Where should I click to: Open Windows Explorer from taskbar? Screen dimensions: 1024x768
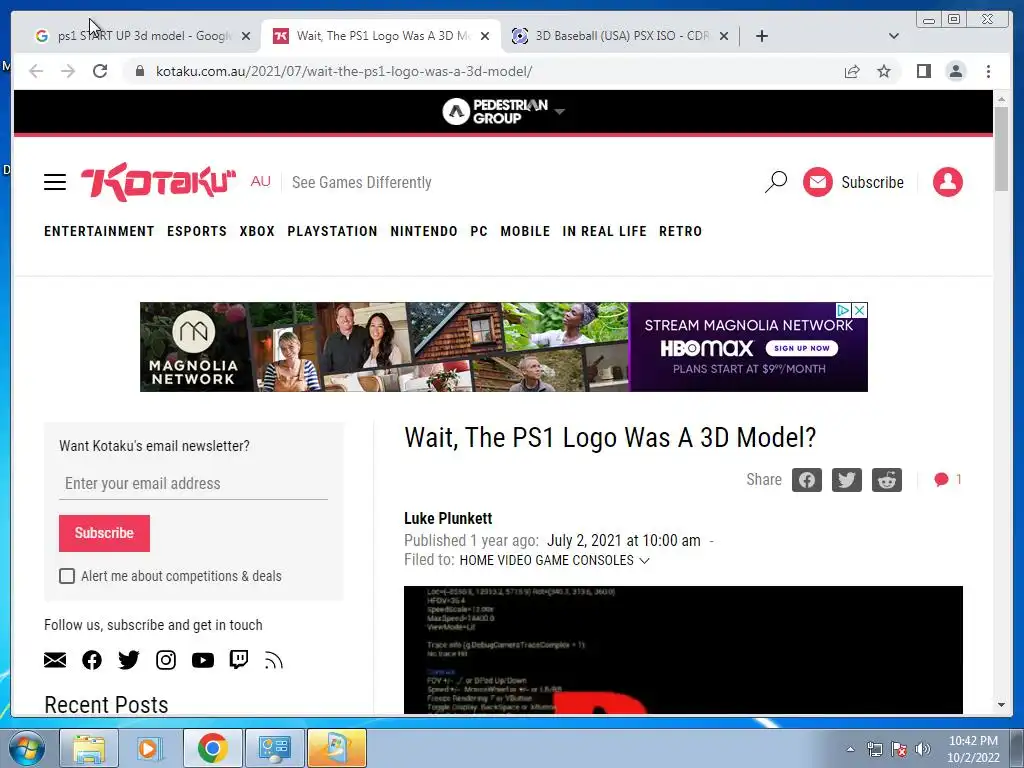click(x=89, y=748)
